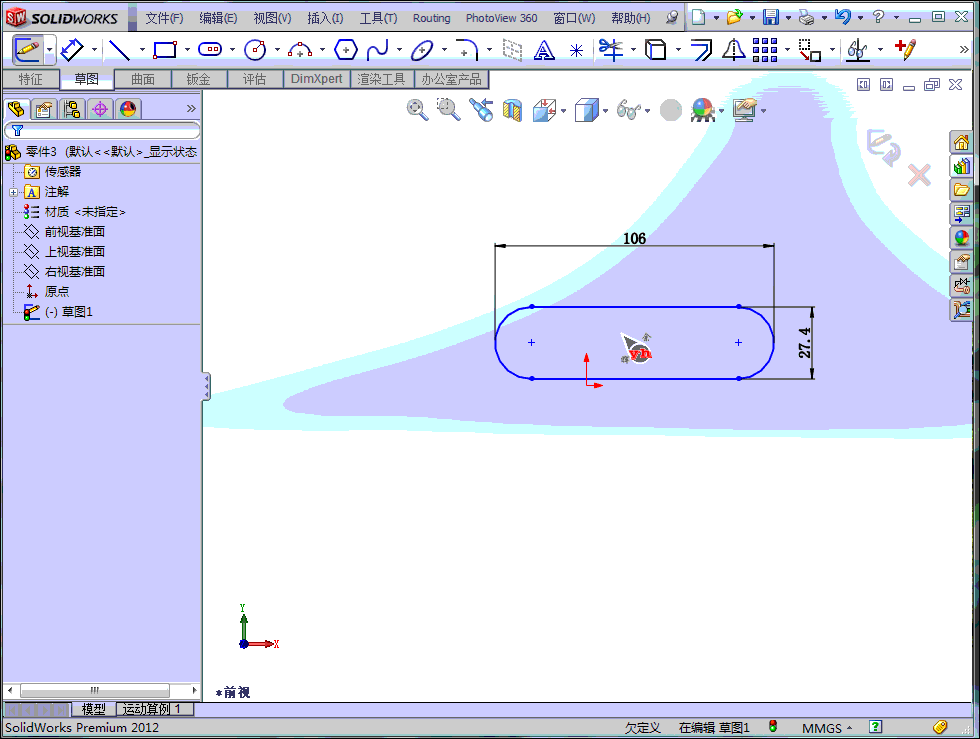980x739 pixels.
Task: Select the Rectangle sketch tool
Action: 165,49
